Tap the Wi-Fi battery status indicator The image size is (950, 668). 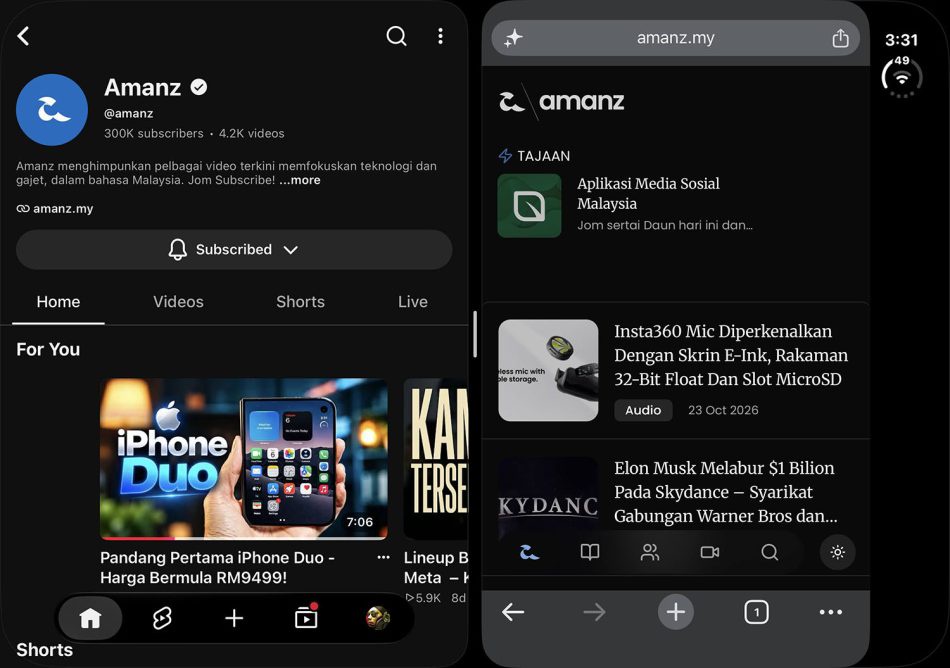pyautogui.click(x=902, y=76)
